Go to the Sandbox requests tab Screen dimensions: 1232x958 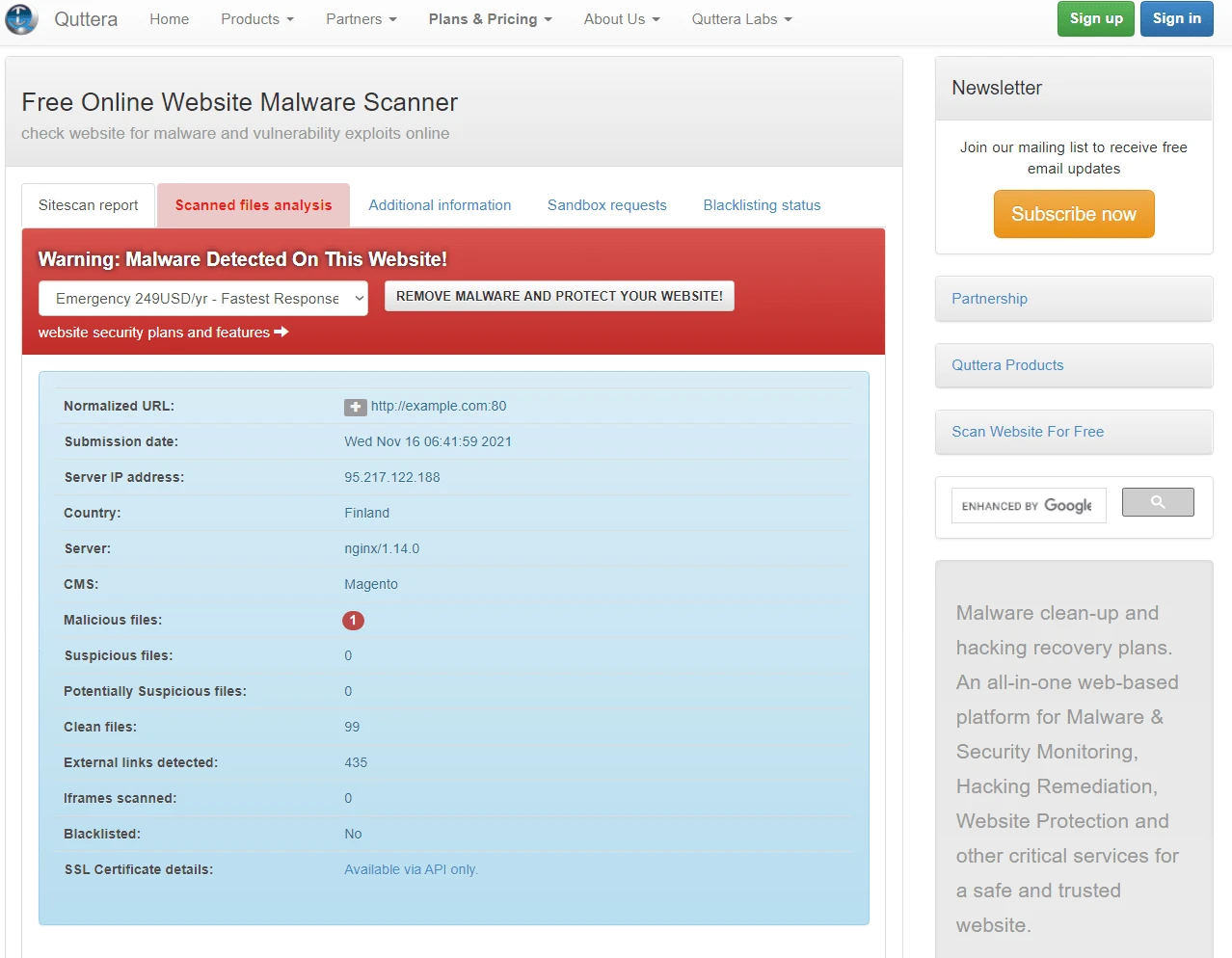(x=606, y=205)
